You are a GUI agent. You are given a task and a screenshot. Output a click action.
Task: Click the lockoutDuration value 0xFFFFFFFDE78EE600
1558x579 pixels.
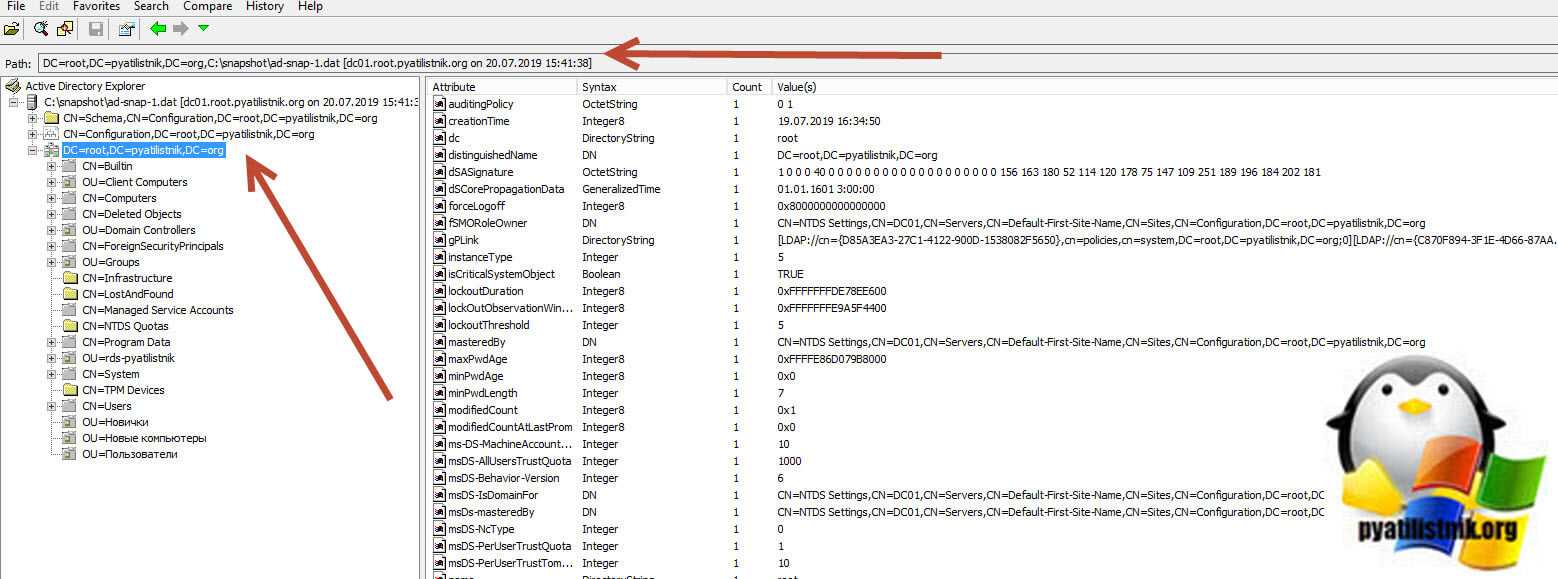coord(831,291)
